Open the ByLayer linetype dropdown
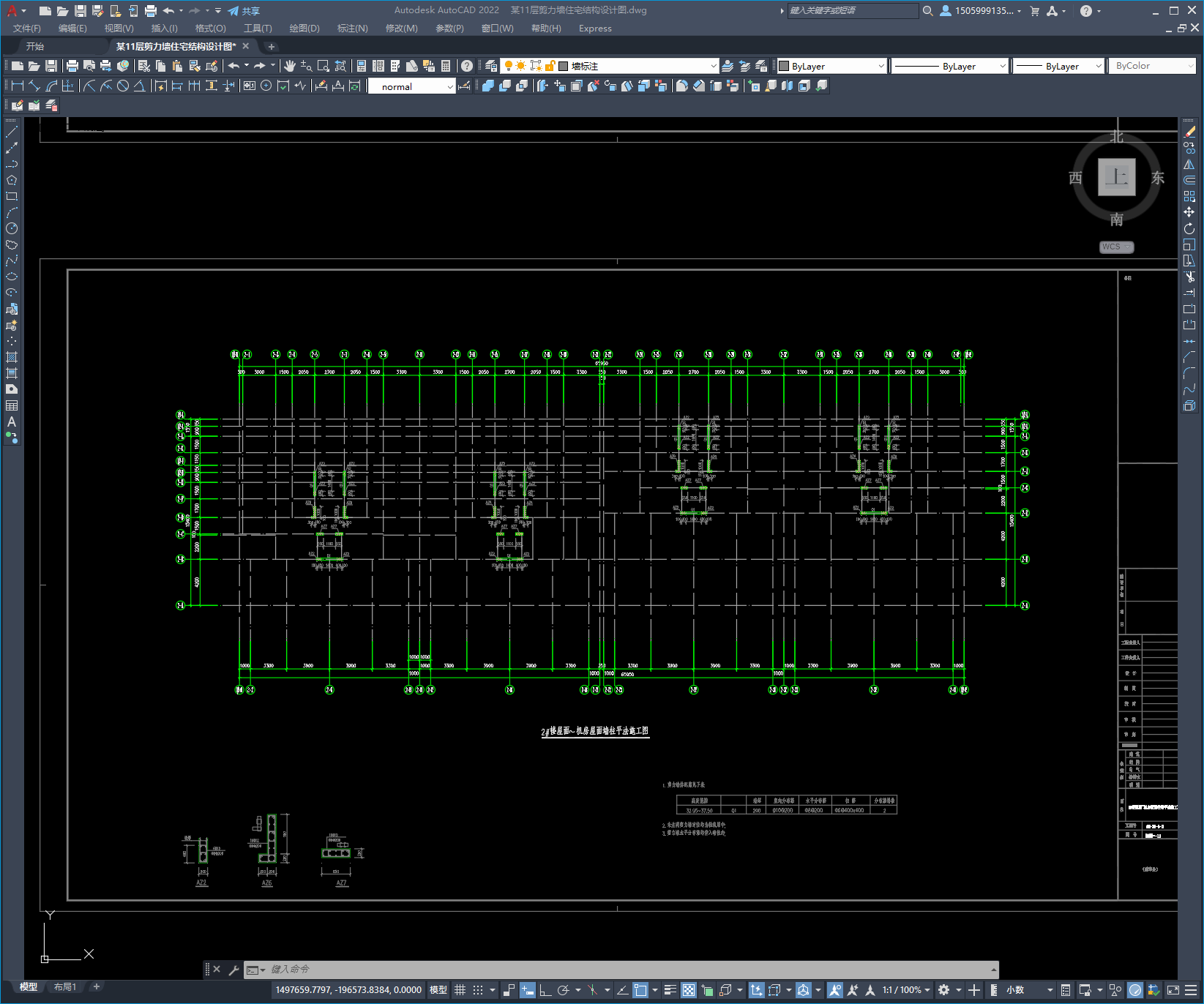The height and width of the screenshot is (1004, 1204). (x=950, y=66)
